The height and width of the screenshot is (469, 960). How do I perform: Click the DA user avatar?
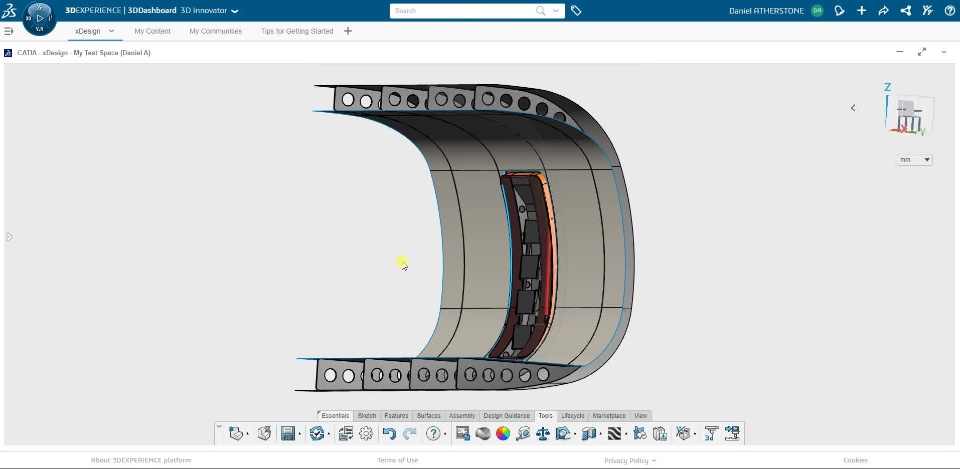(817, 10)
